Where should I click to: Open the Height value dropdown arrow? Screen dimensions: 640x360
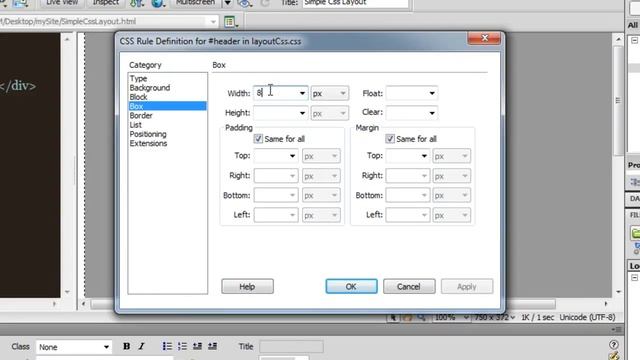[302, 113]
